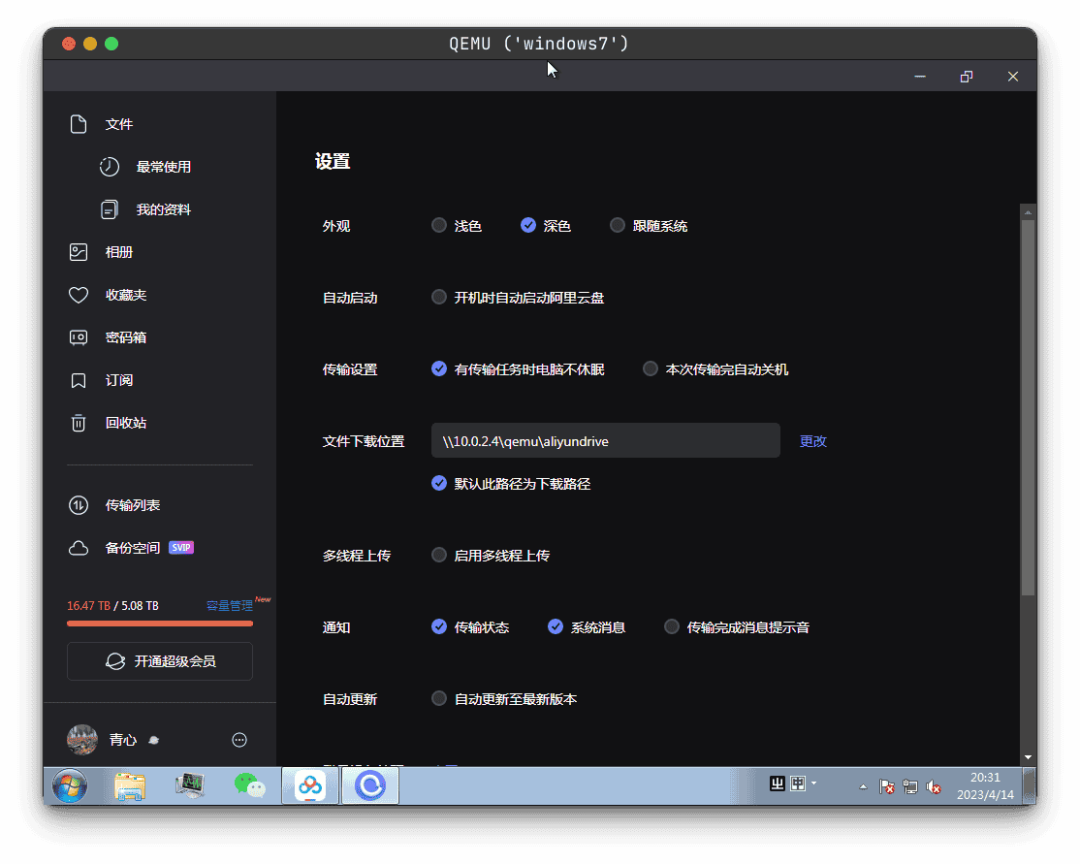Open the system monitor taskbar icon
The width and height of the screenshot is (1080, 864).
click(189, 785)
